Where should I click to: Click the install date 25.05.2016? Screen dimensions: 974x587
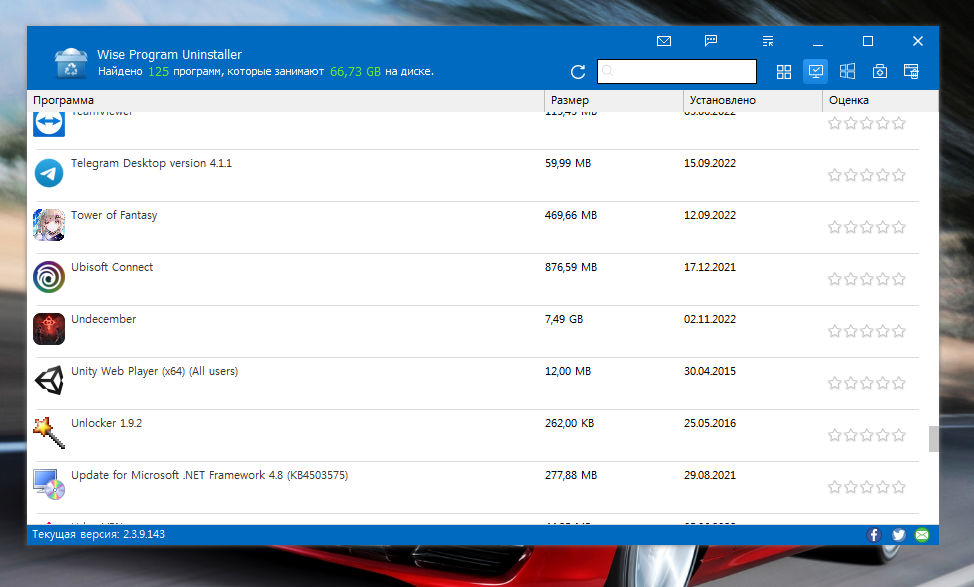click(x=710, y=423)
